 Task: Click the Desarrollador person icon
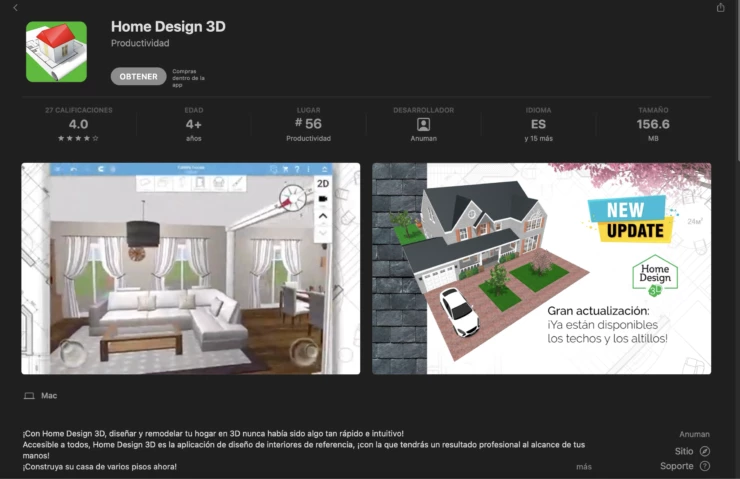click(423, 124)
